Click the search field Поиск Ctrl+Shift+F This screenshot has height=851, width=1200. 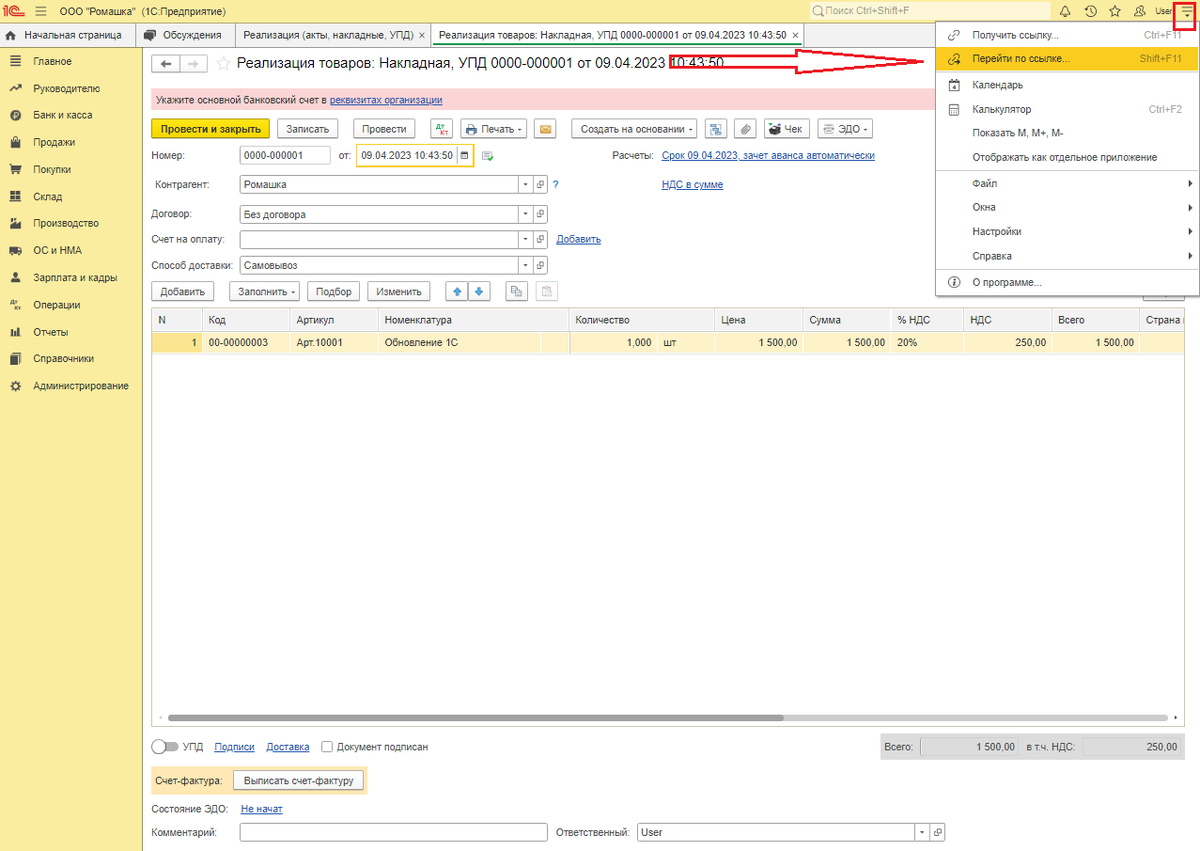point(930,10)
